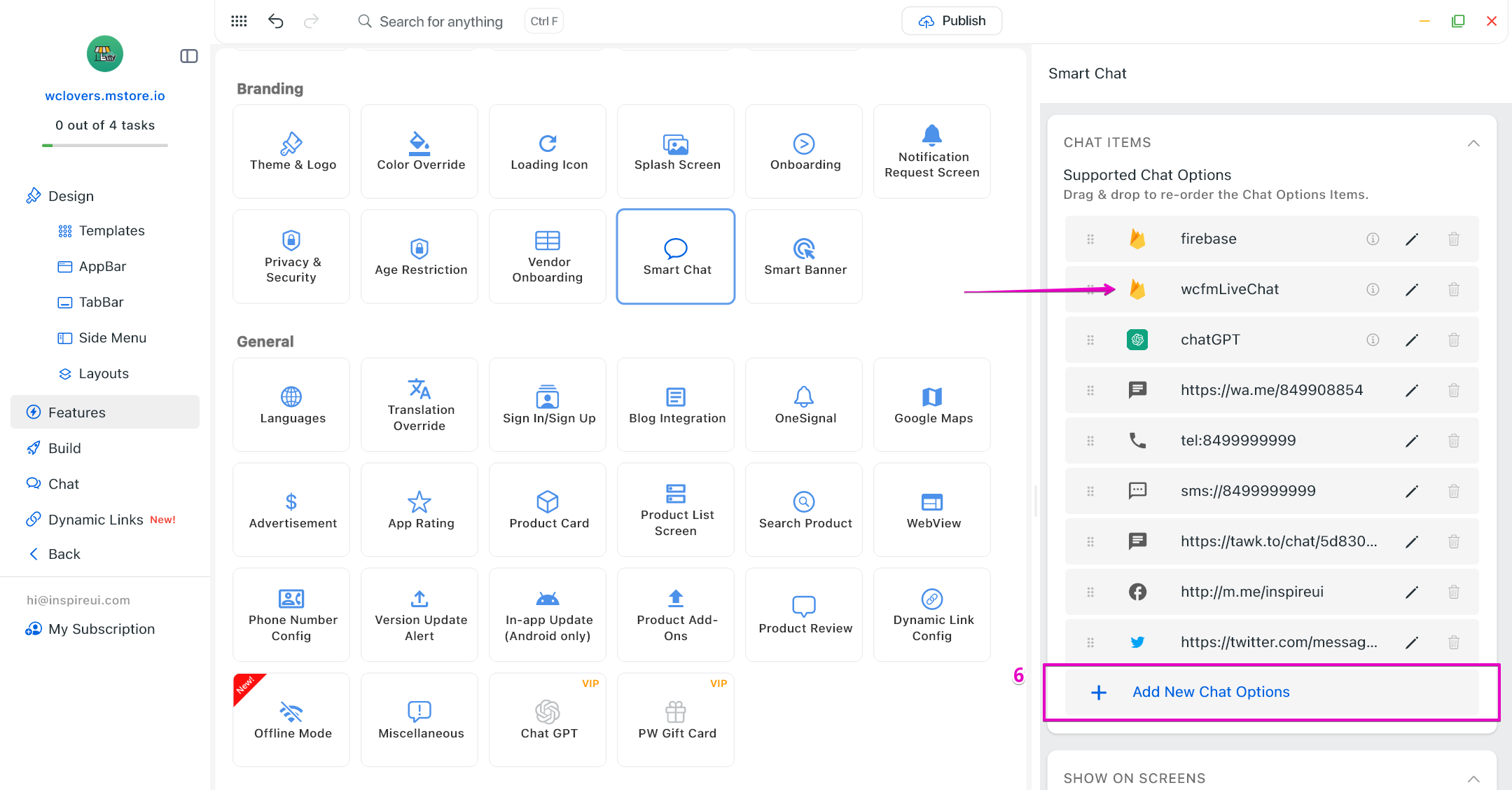Open the wclovers.mstore.io link
The width and height of the screenshot is (1512, 790).
click(x=105, y=96)
